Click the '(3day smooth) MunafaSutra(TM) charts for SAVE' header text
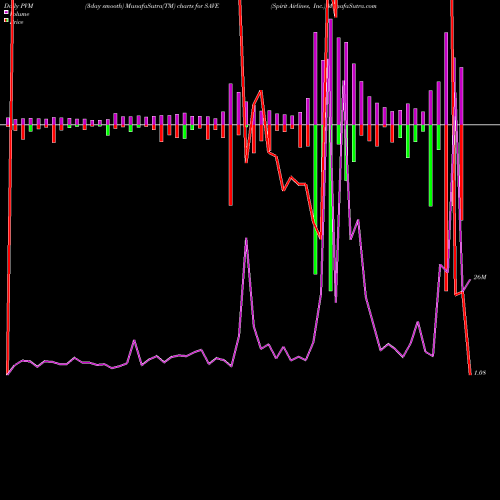 pyautogui.click(x=152, y=6)
